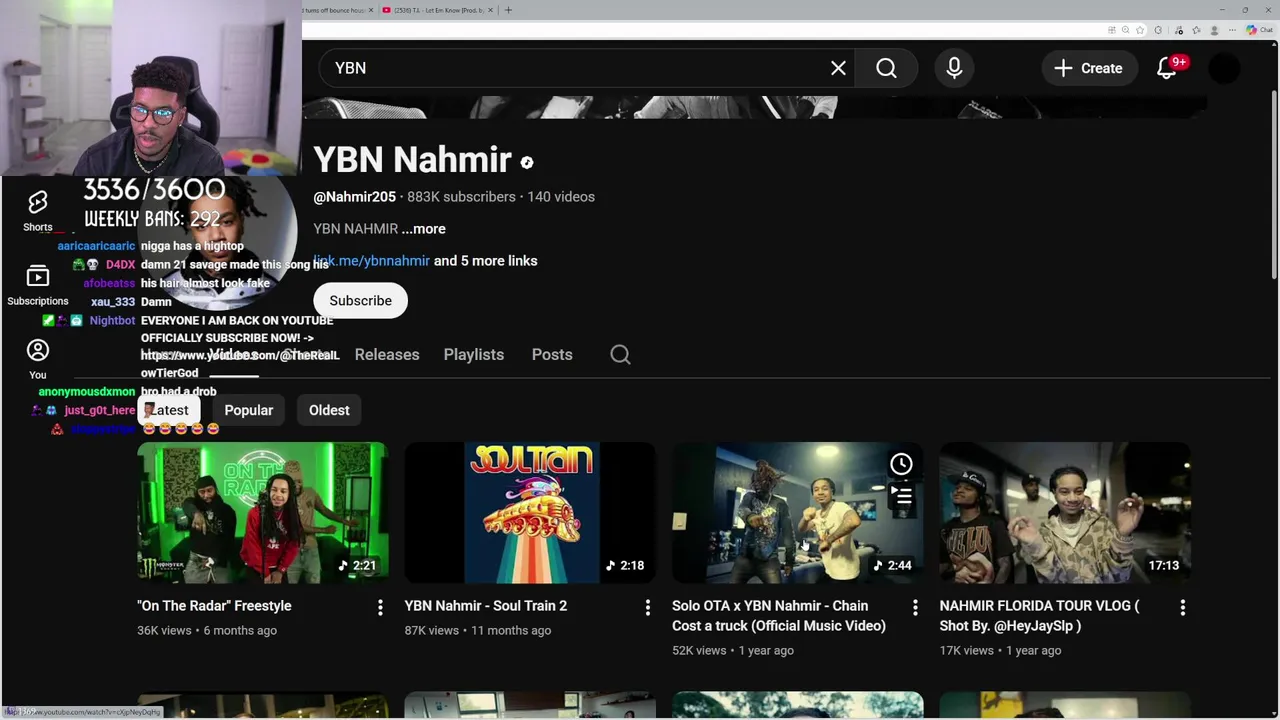
Task: Open the Create menu
Action: (x=1088, y=68)
